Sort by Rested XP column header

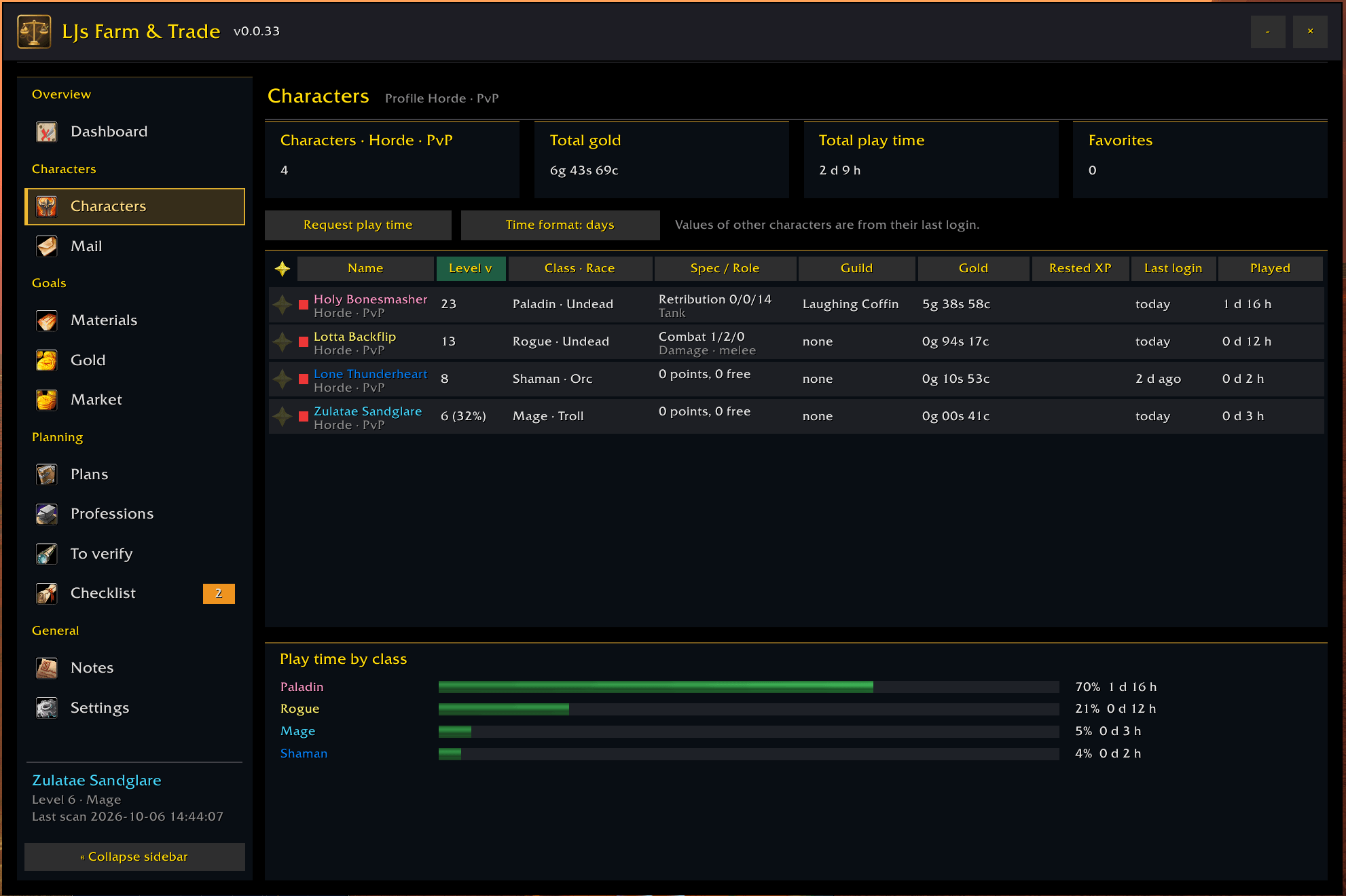1080,269
